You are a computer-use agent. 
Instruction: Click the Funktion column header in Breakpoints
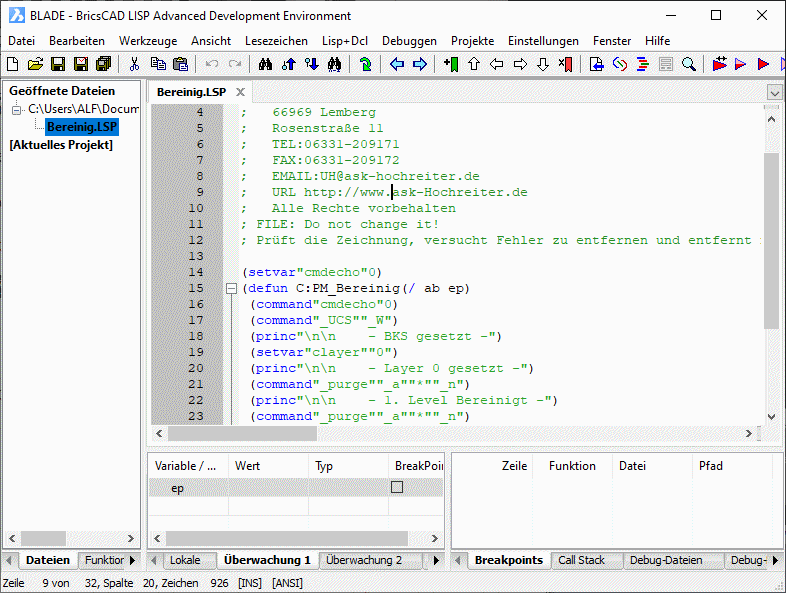572,466
